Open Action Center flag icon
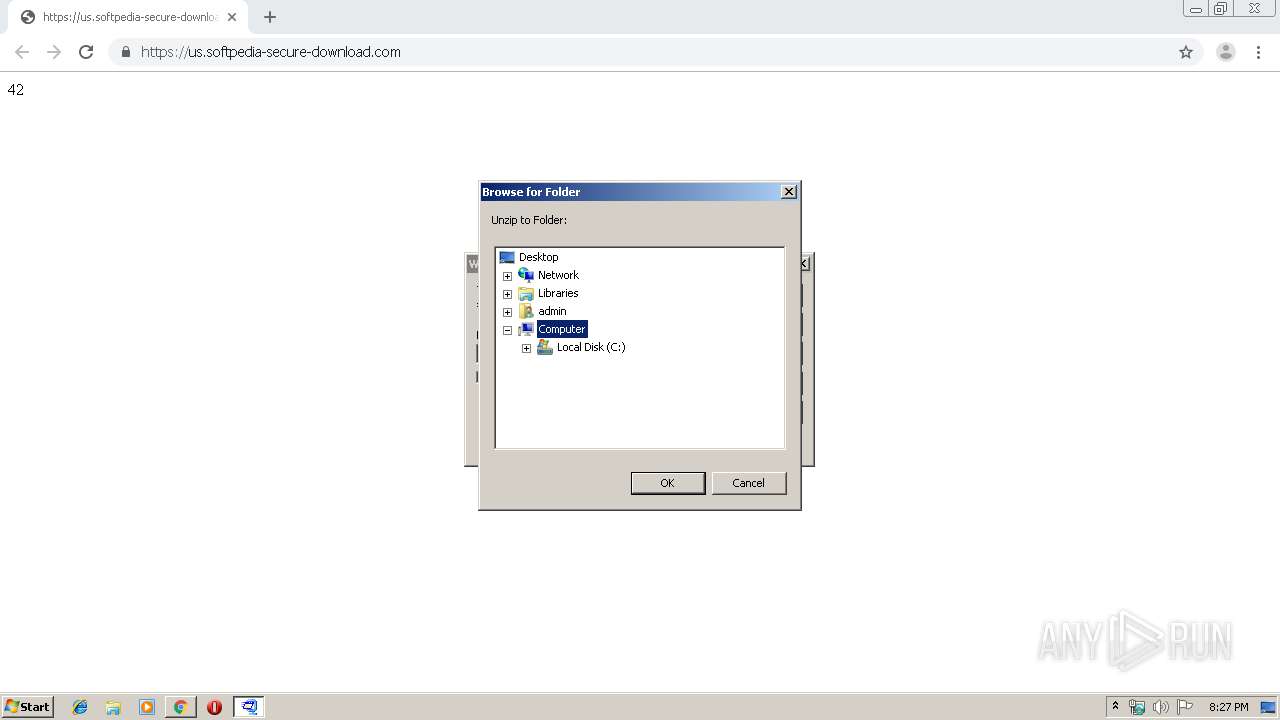 click(x=1185, y=707)
